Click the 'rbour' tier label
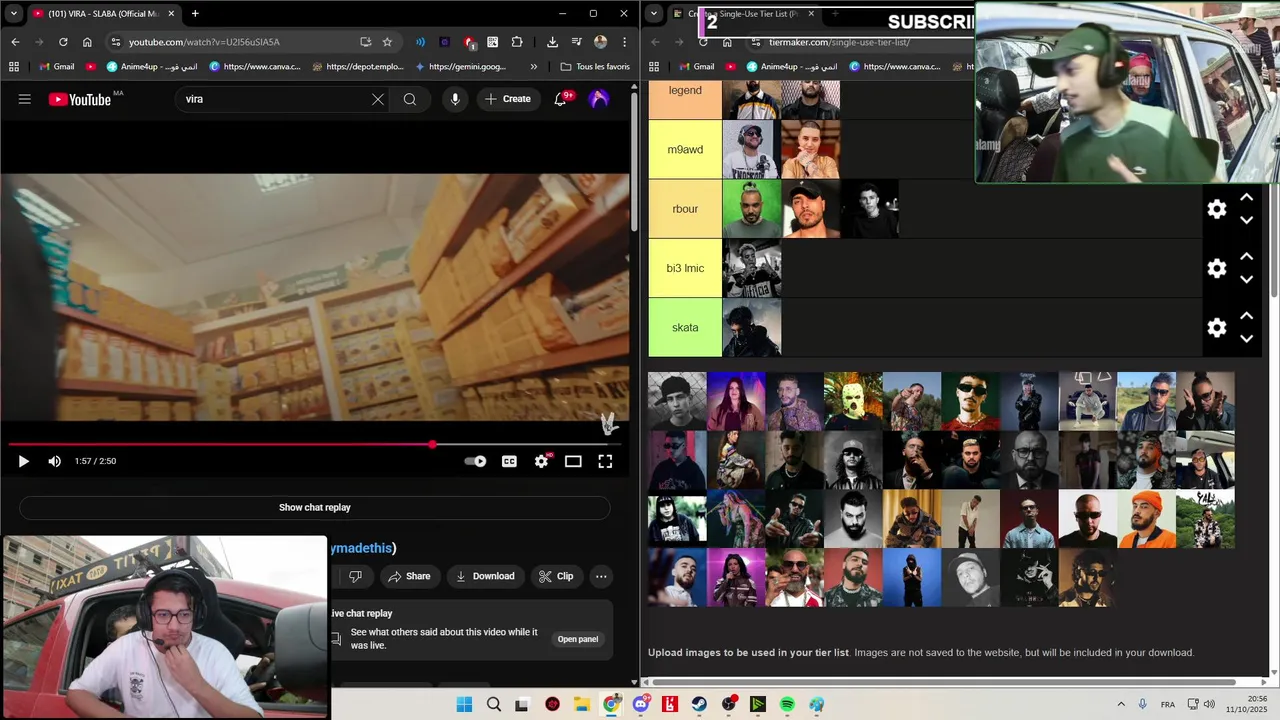The width and height of the screenshot is (1280, 720). [685, 209]
